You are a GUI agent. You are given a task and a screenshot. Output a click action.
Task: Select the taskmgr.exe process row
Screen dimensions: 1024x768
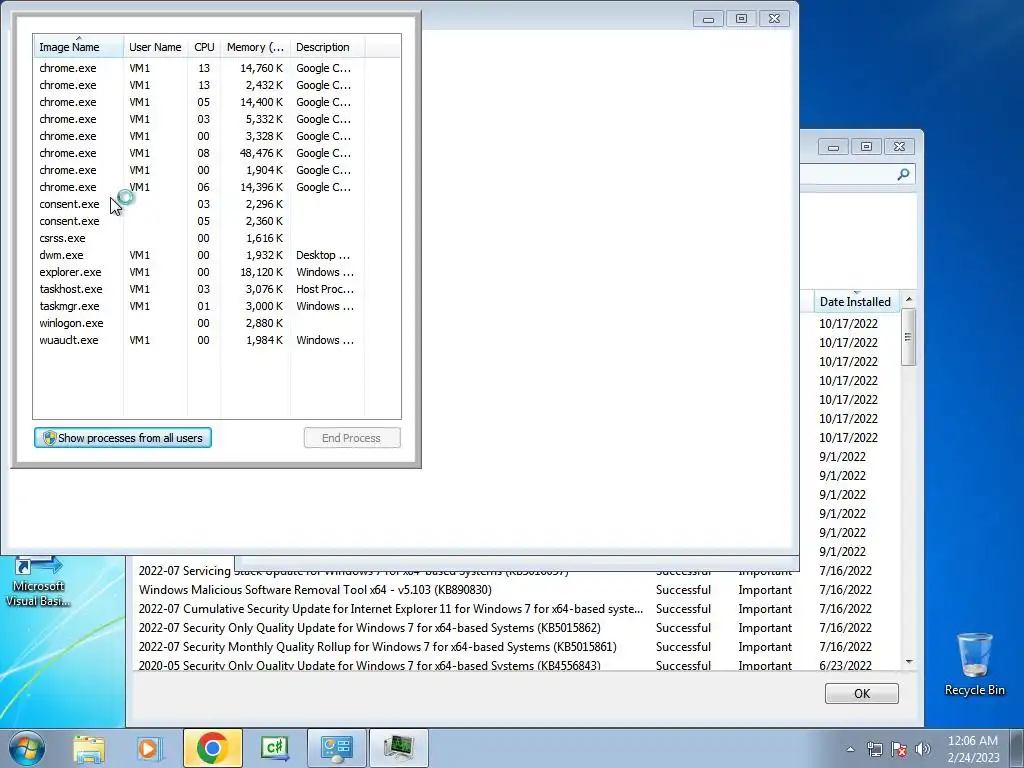(x=217, y=306)
